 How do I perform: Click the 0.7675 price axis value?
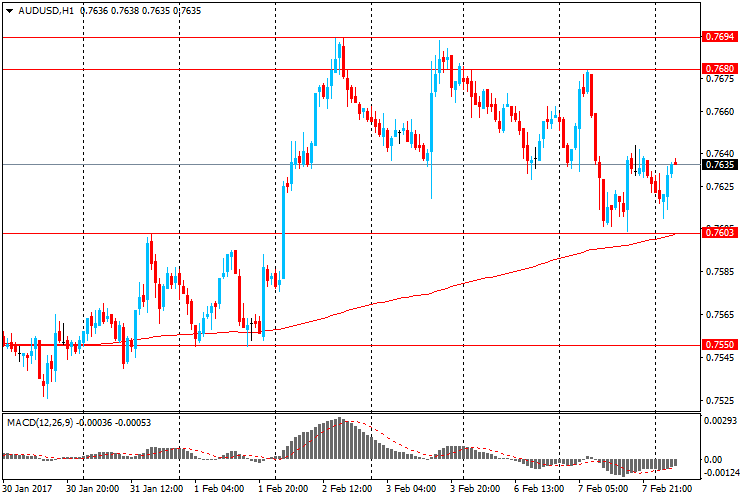pyautogui.click(x=720, y=79)
